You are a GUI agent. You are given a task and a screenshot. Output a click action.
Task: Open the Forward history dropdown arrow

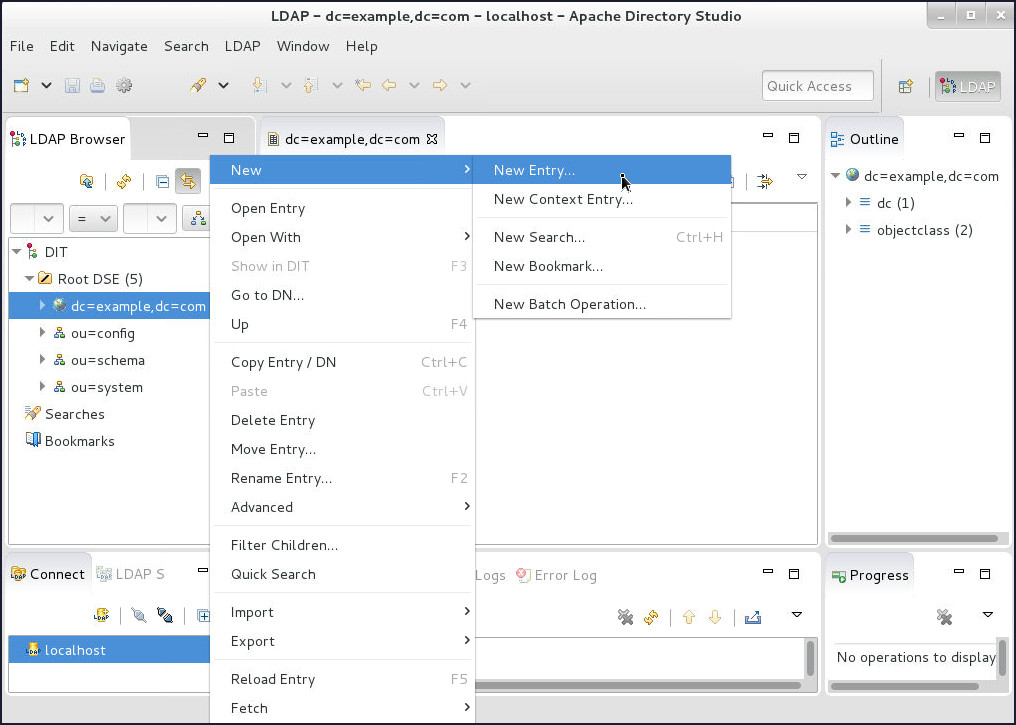465,86
